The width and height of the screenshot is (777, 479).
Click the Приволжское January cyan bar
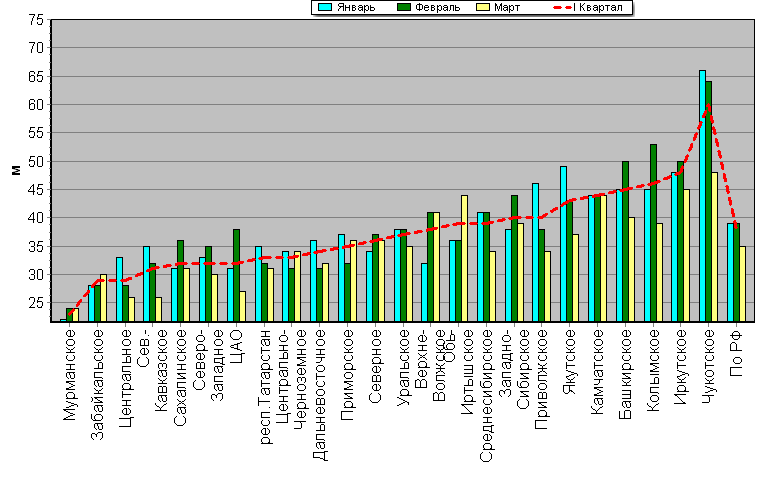[x=536, y=253]
